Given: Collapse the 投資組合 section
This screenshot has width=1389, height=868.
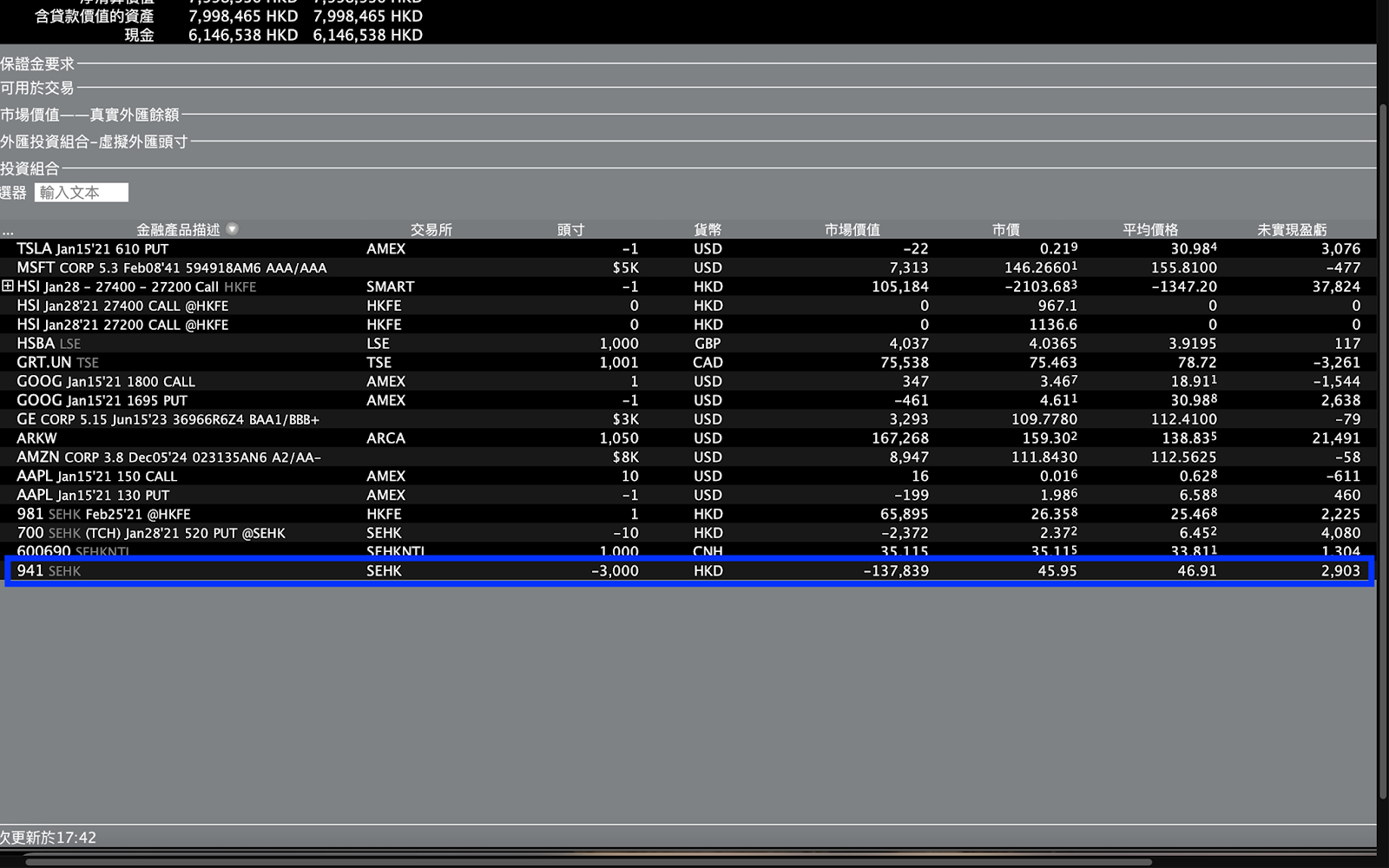Looking at the screenshot, I should tap(30, 168).
